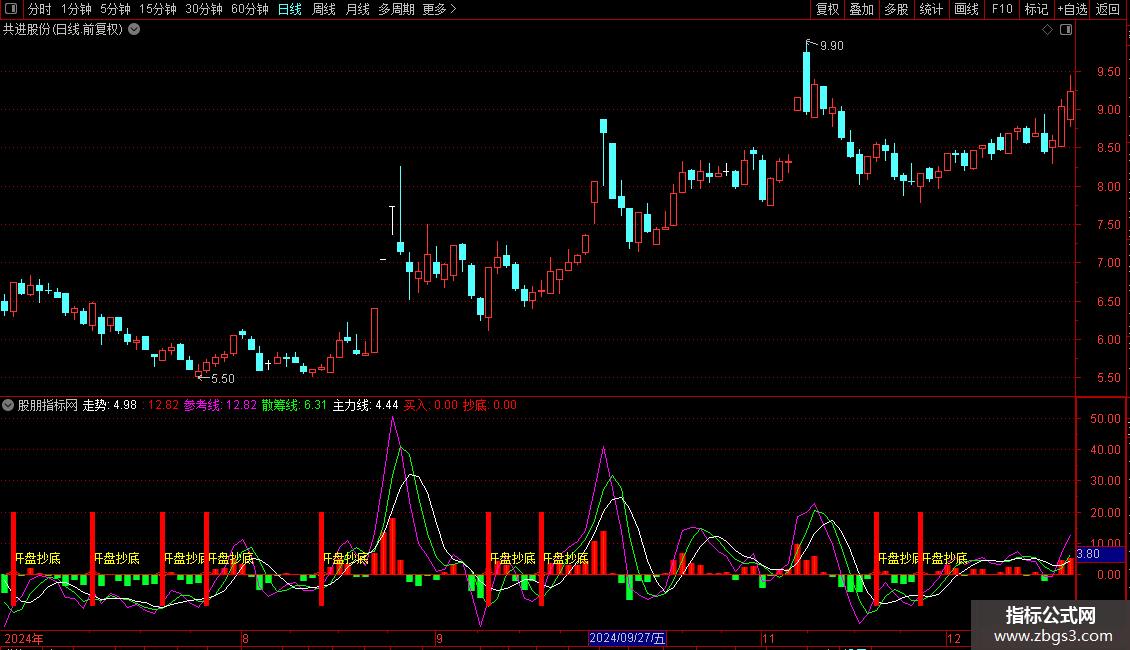The width and height of the screenshot is (1130, 650).
Task: Click the diamond icon on main chart
Action: tap(1047, 29)
